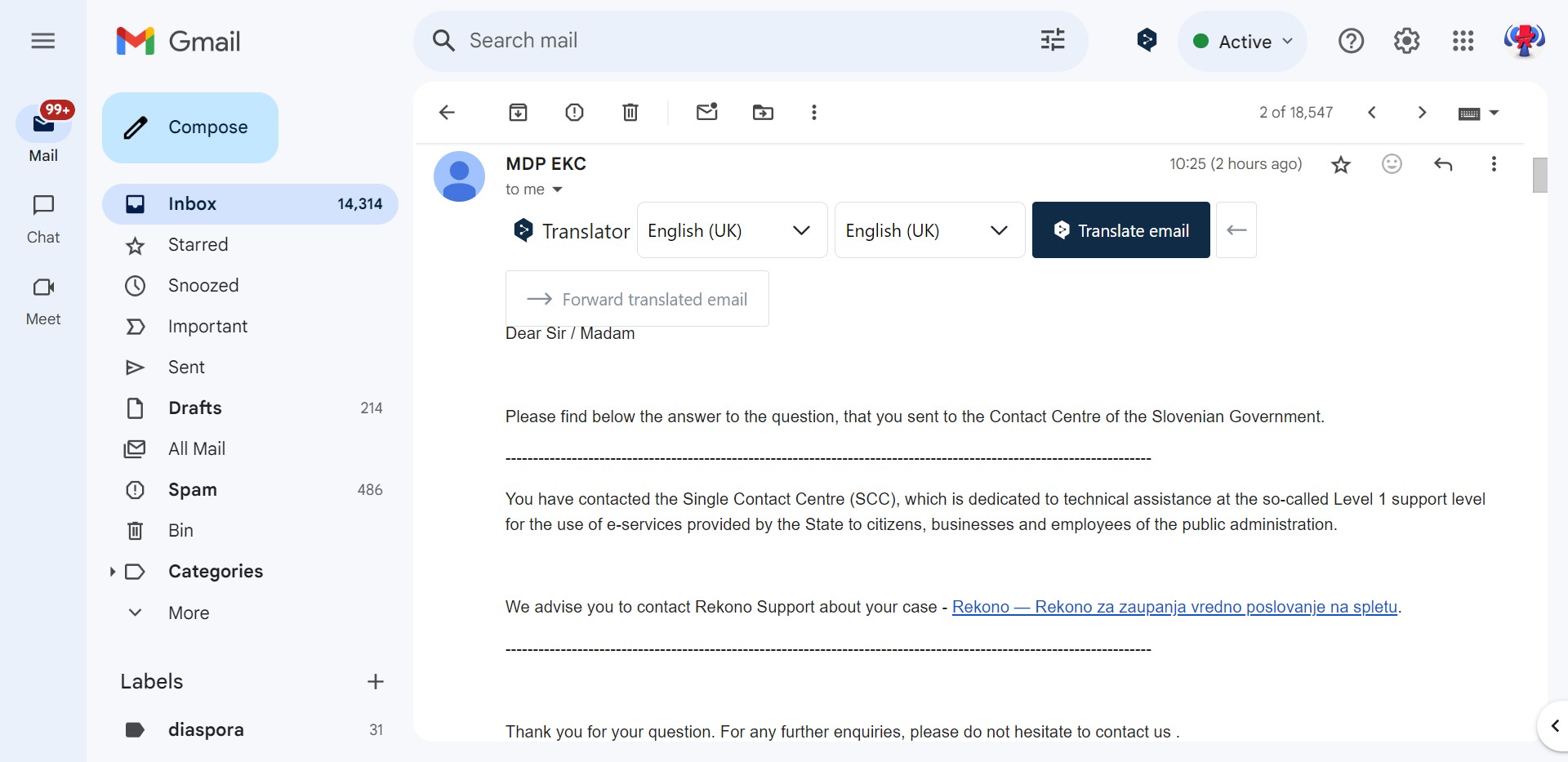Click the email scrollbar thumb
Viewport: 1568px width, 762px height.
[x=1540, y=175]
